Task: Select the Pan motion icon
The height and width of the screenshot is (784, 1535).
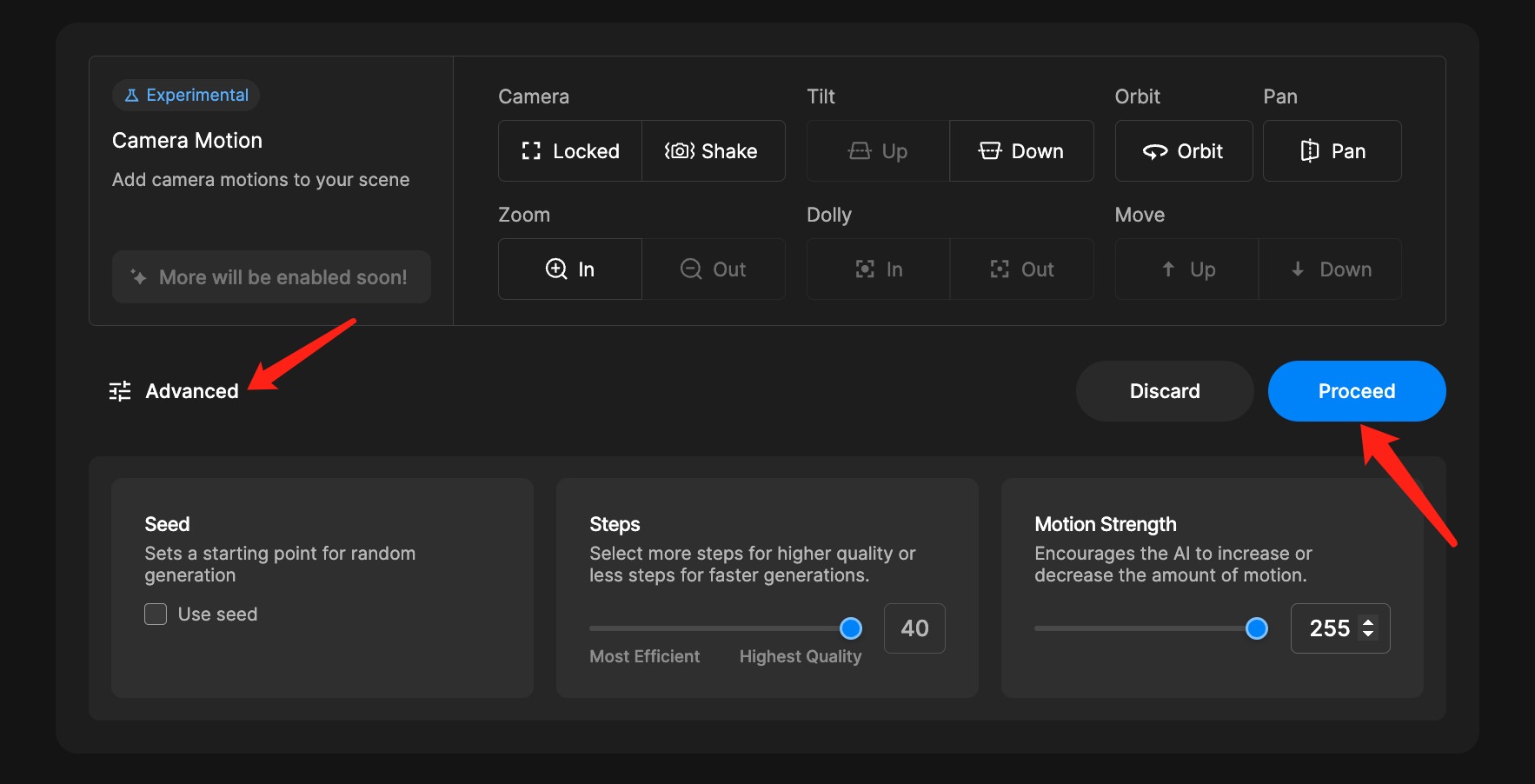Action: pyautogui.click(x=1310, y=151)
